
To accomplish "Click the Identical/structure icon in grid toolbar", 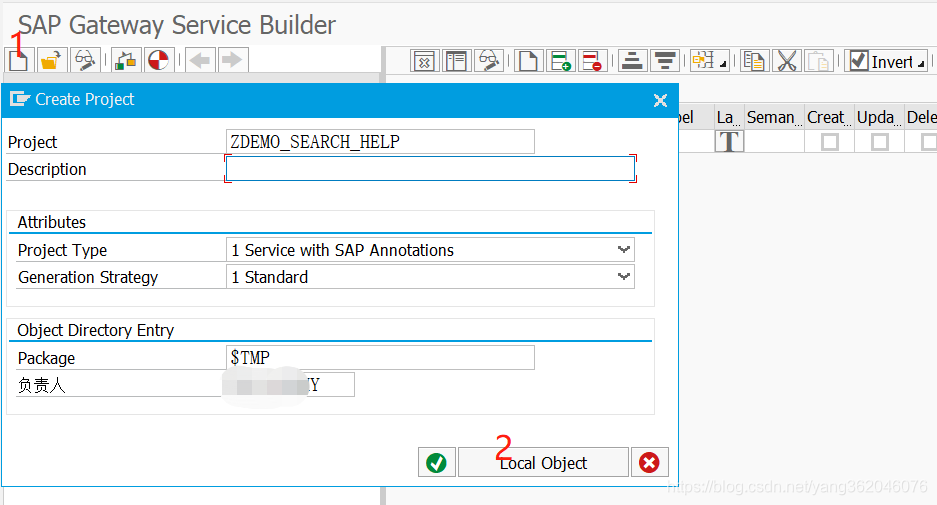I will click(x=703, y=61).
